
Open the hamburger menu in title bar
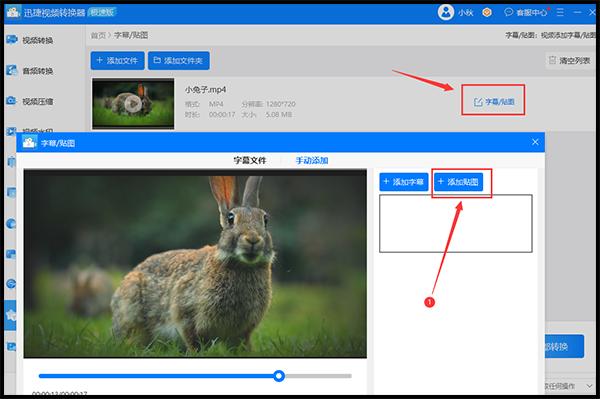(x=560, y=12)
